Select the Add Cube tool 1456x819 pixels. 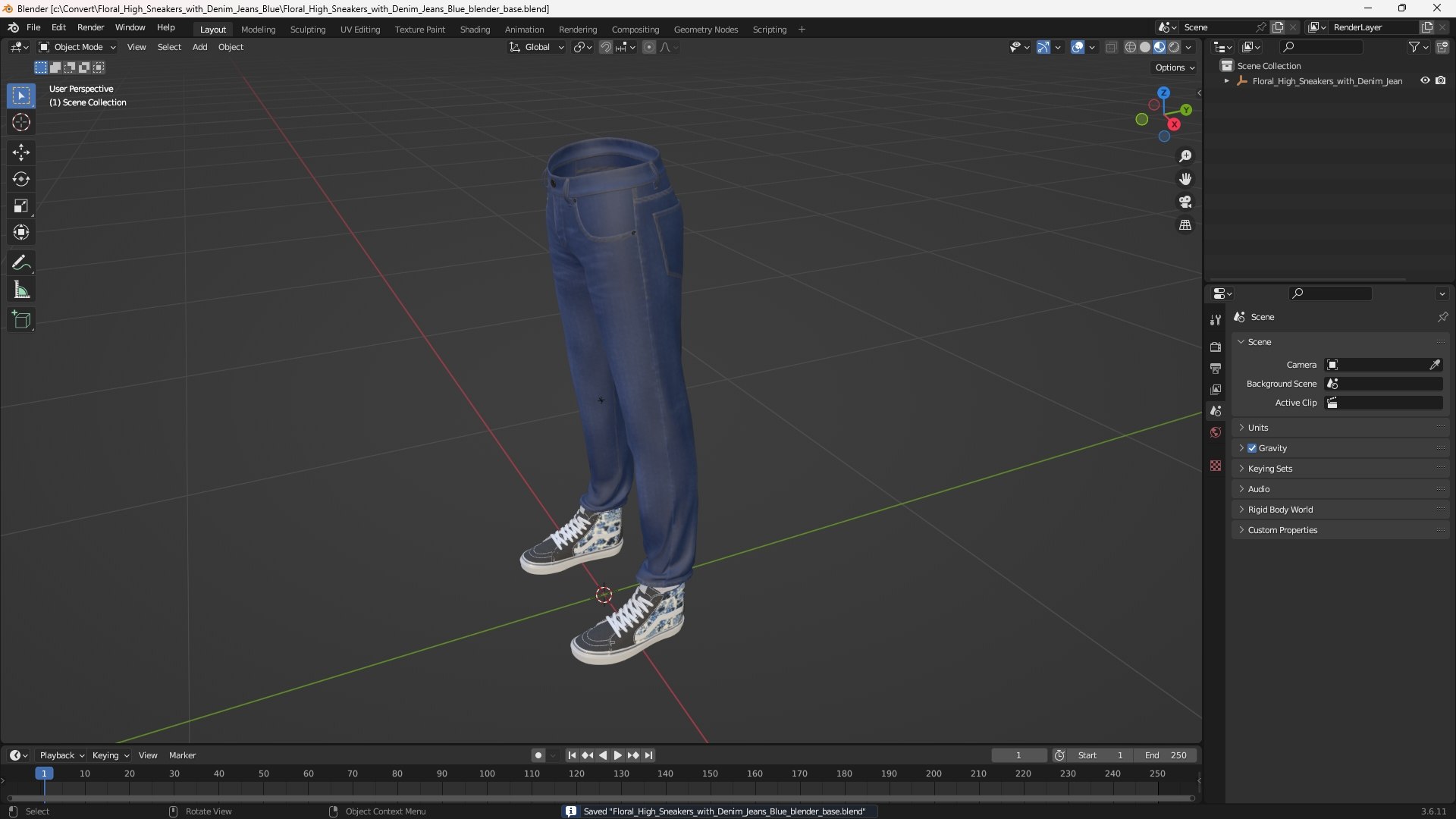coord(21,320)
